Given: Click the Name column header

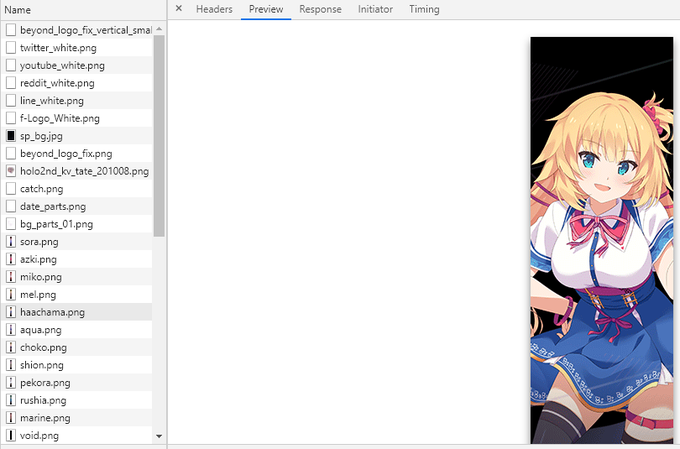Looking at the screenshot, I should pos(83,10).
